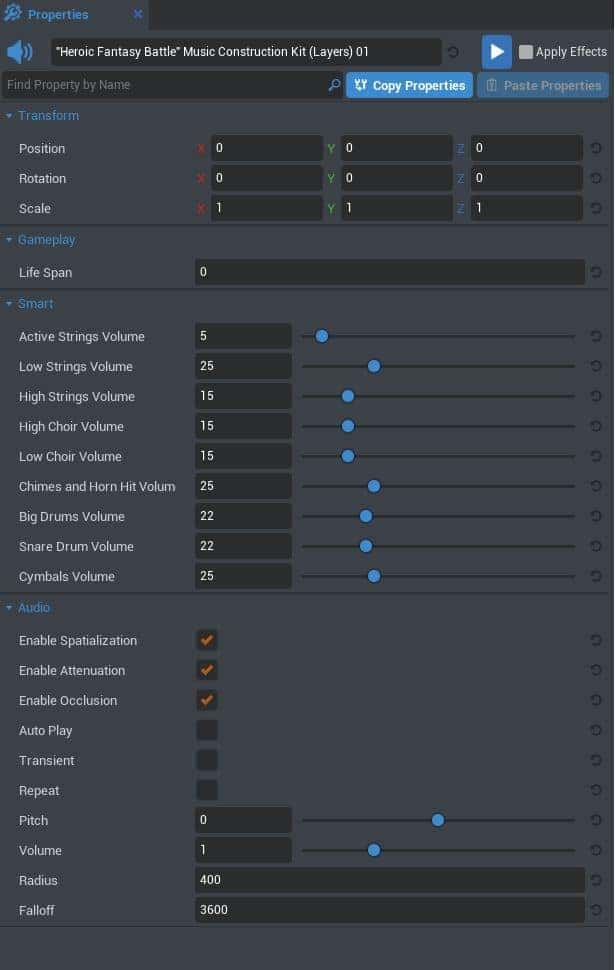The height and width of the screenshot is (970, 615).
Task: Click the reset arrow next to Cymbals Volume
Action: tap(596, 576)
